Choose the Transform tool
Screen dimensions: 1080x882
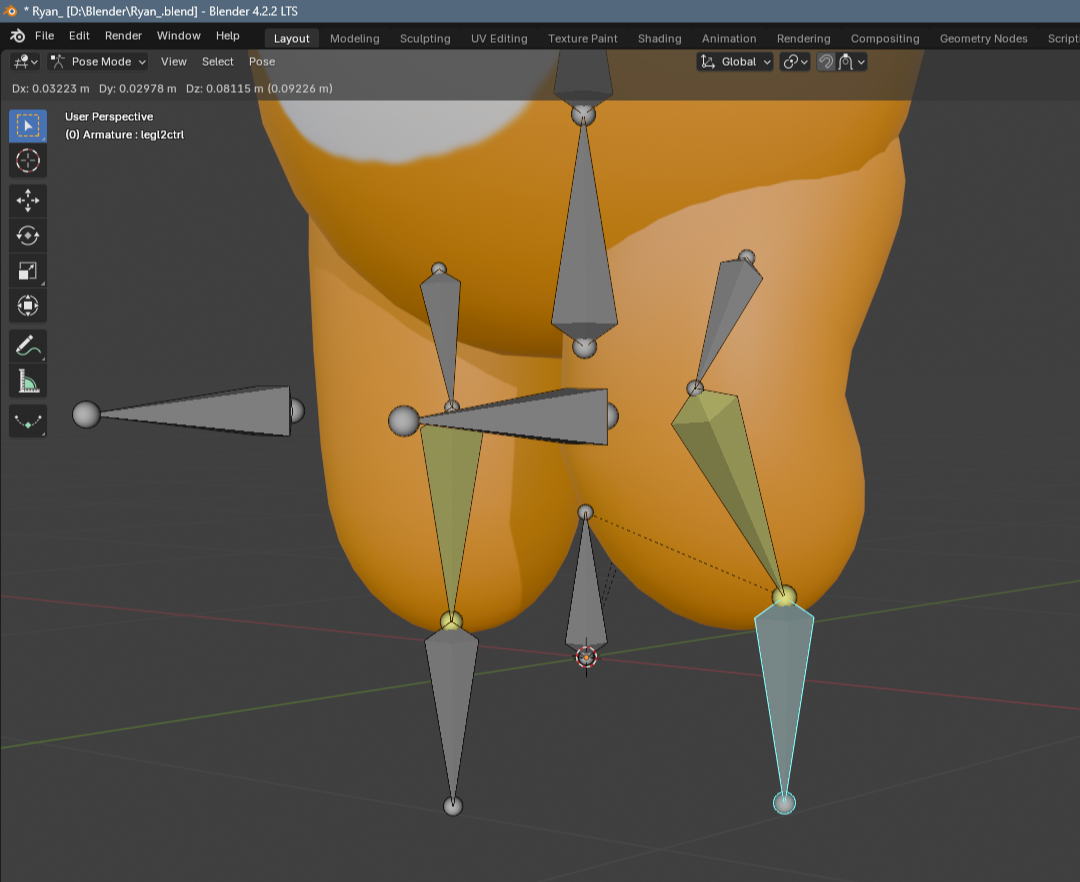click(x=28, y=306)
